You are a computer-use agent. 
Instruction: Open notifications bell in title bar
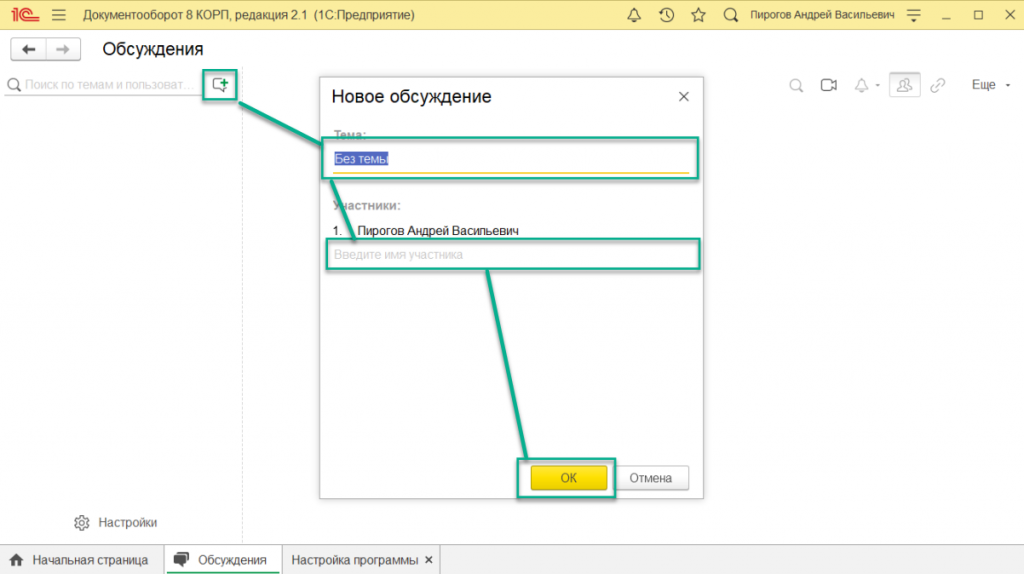tap(634, 15)
